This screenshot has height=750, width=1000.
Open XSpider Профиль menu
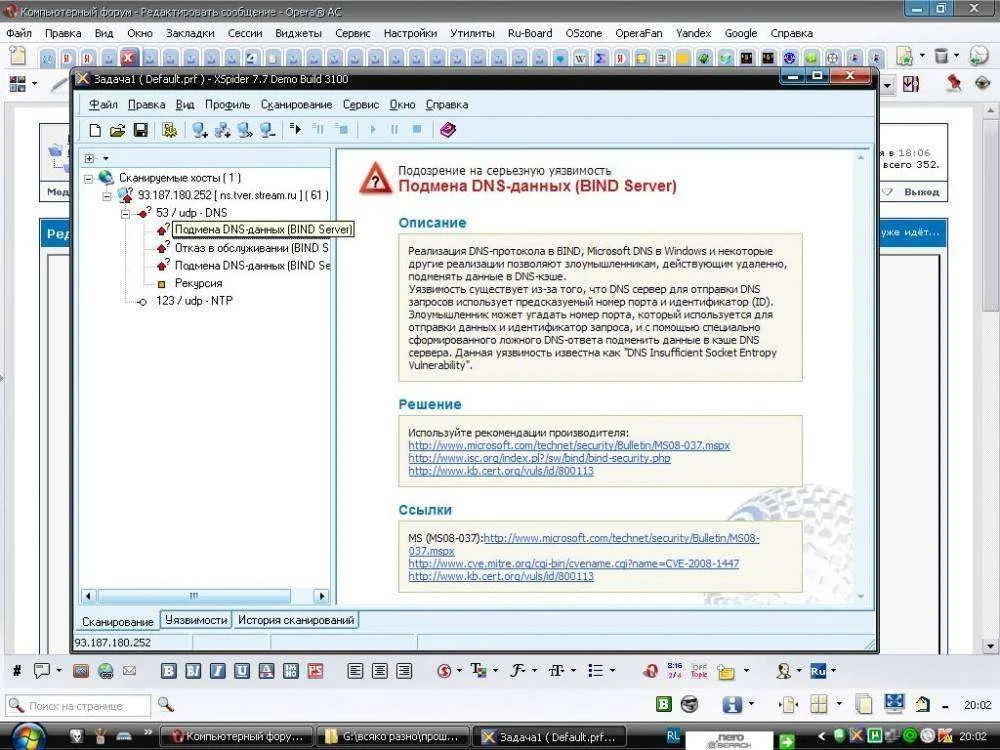[227, 105]
